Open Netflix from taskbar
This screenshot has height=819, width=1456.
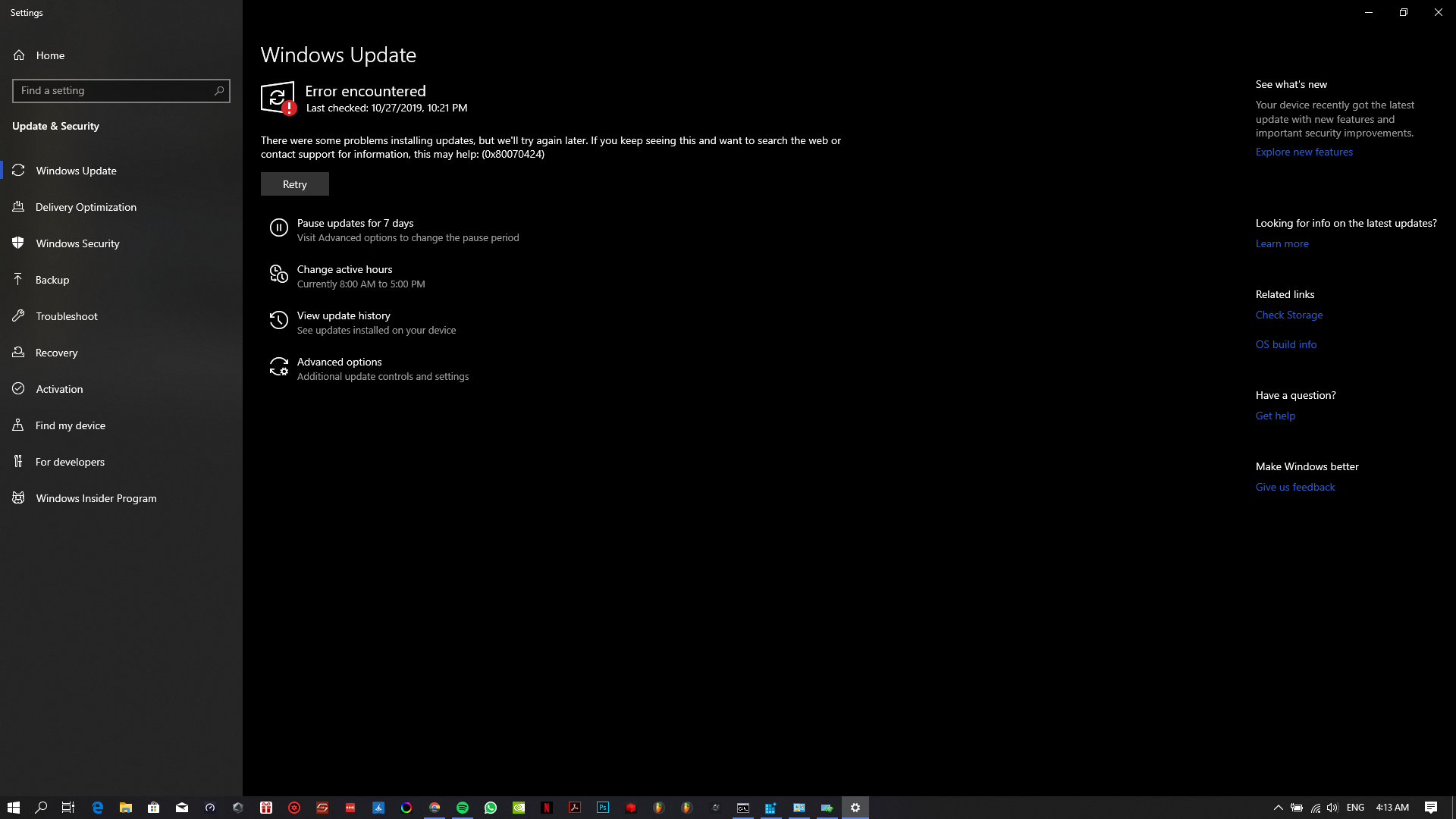point(547,808)
